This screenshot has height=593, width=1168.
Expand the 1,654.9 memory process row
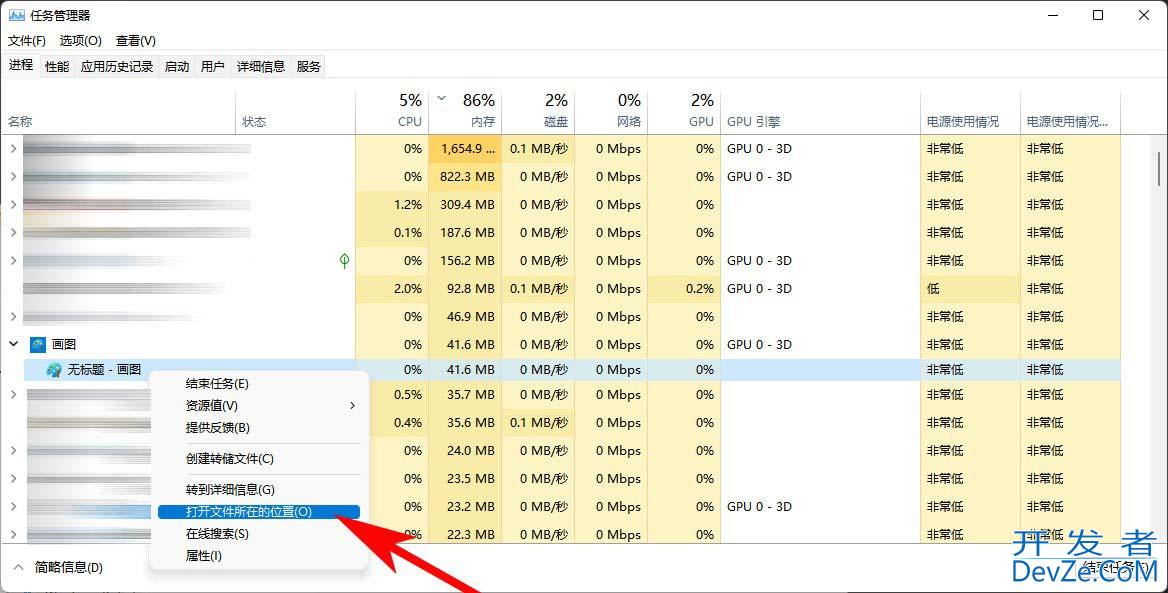13,148
